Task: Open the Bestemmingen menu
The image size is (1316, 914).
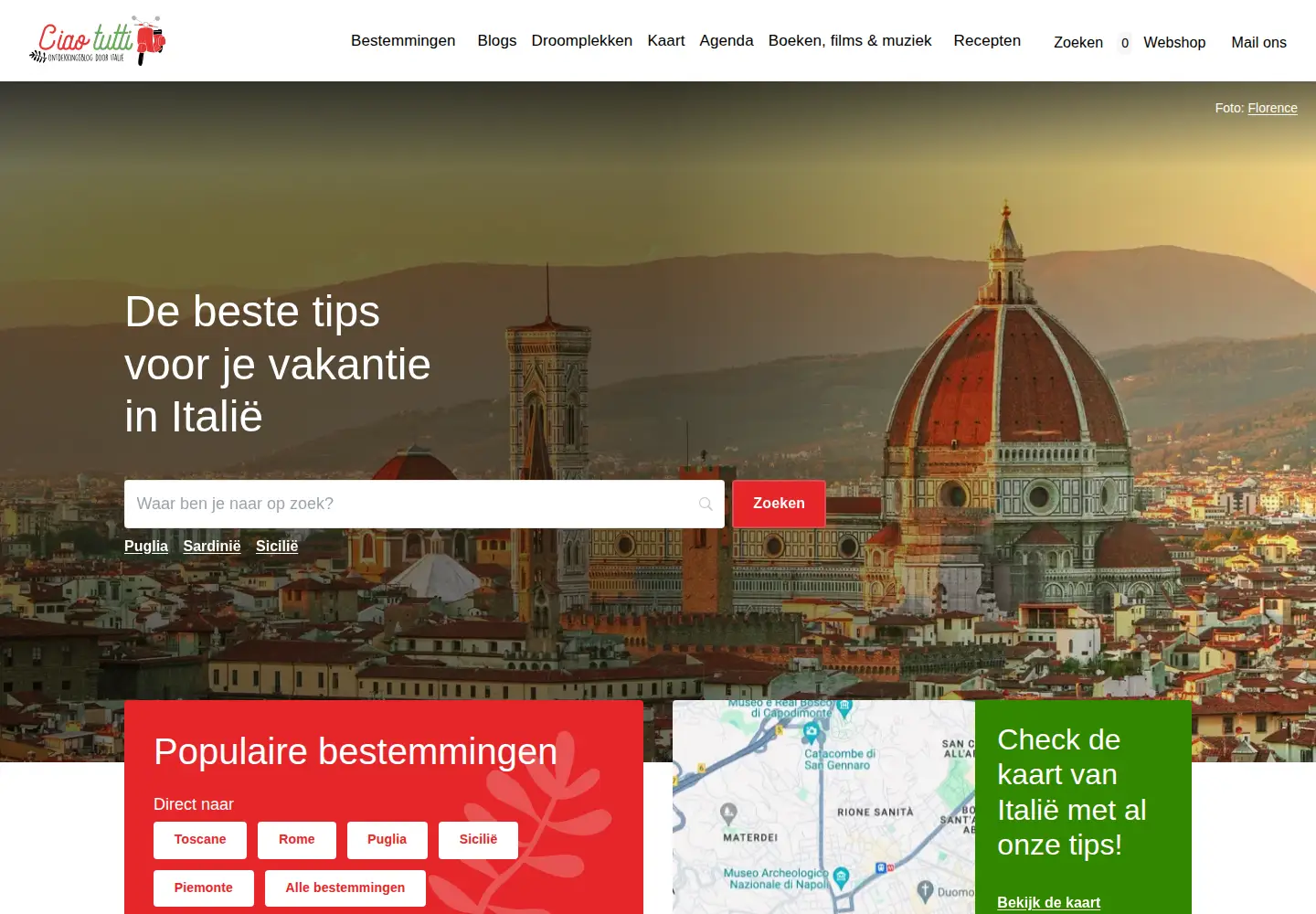Action: tap(403, 41)
